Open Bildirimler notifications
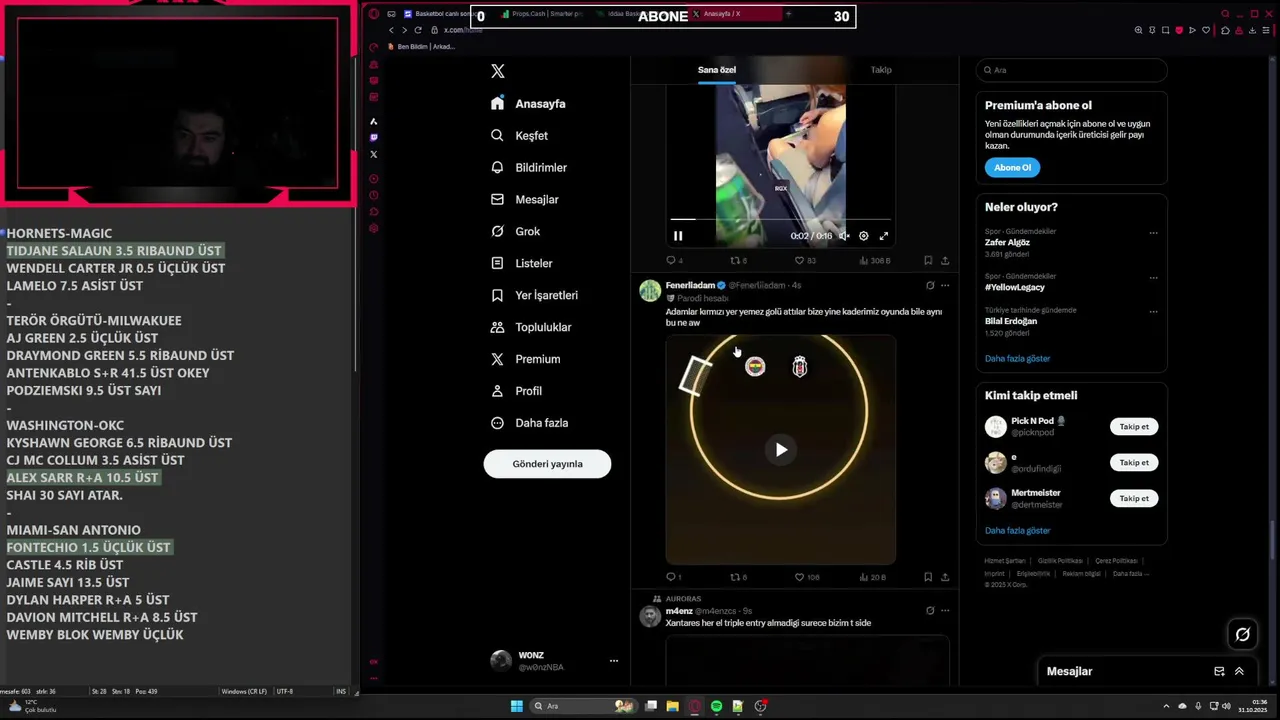The width and height of the screenshot is (1280, 720). pos(528,168)
